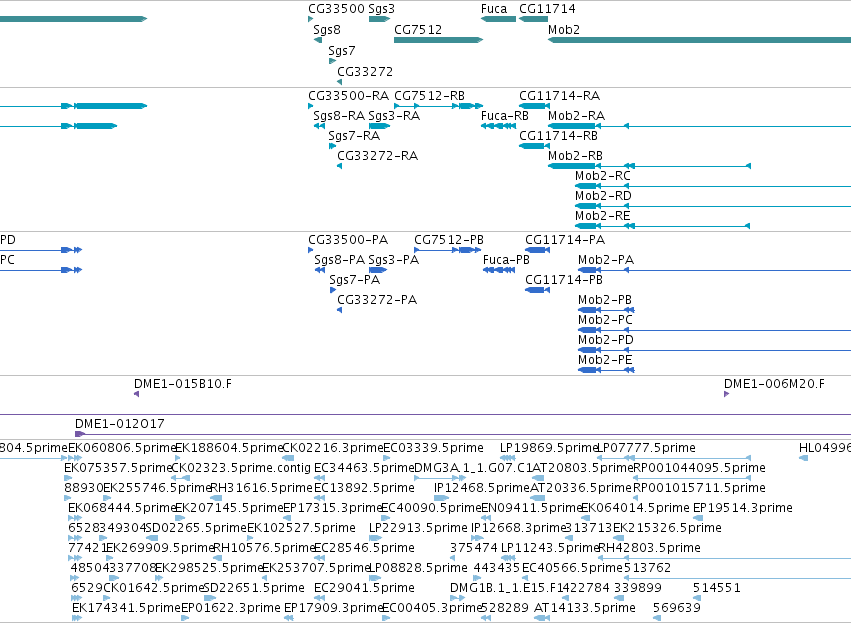
Task: Click EST EC28546.5prime
Action: 364,548
